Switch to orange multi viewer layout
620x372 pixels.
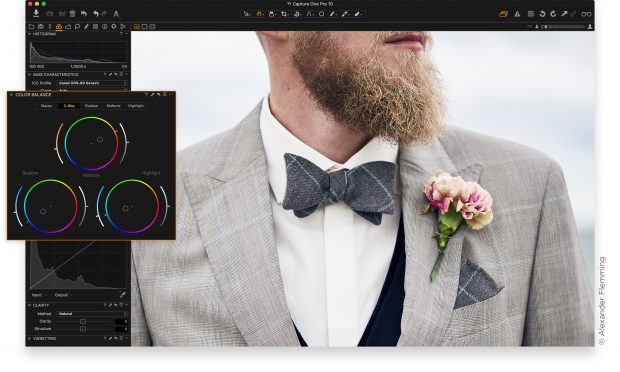(136, 26)
